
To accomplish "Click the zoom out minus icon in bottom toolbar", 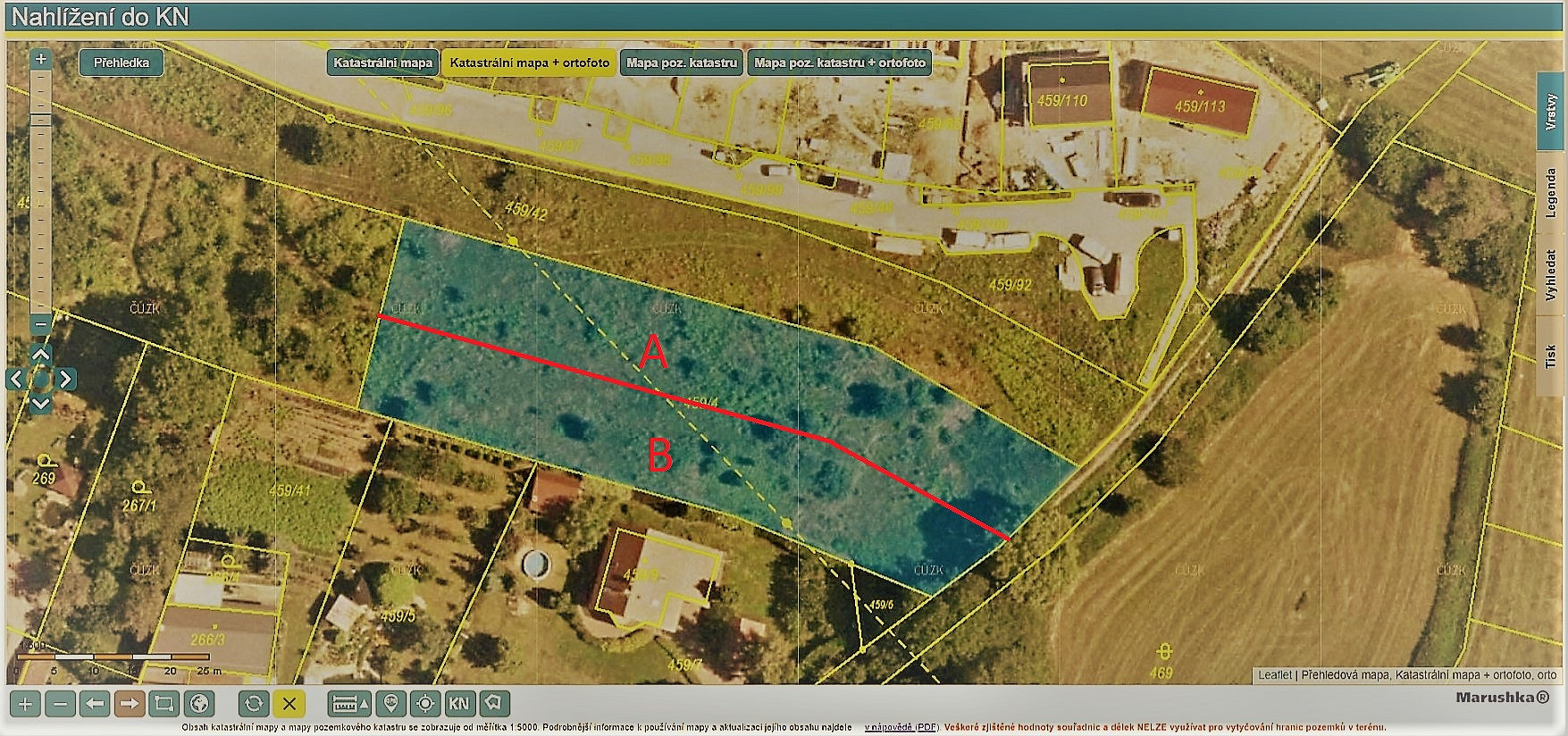I will tap(60, 704).
